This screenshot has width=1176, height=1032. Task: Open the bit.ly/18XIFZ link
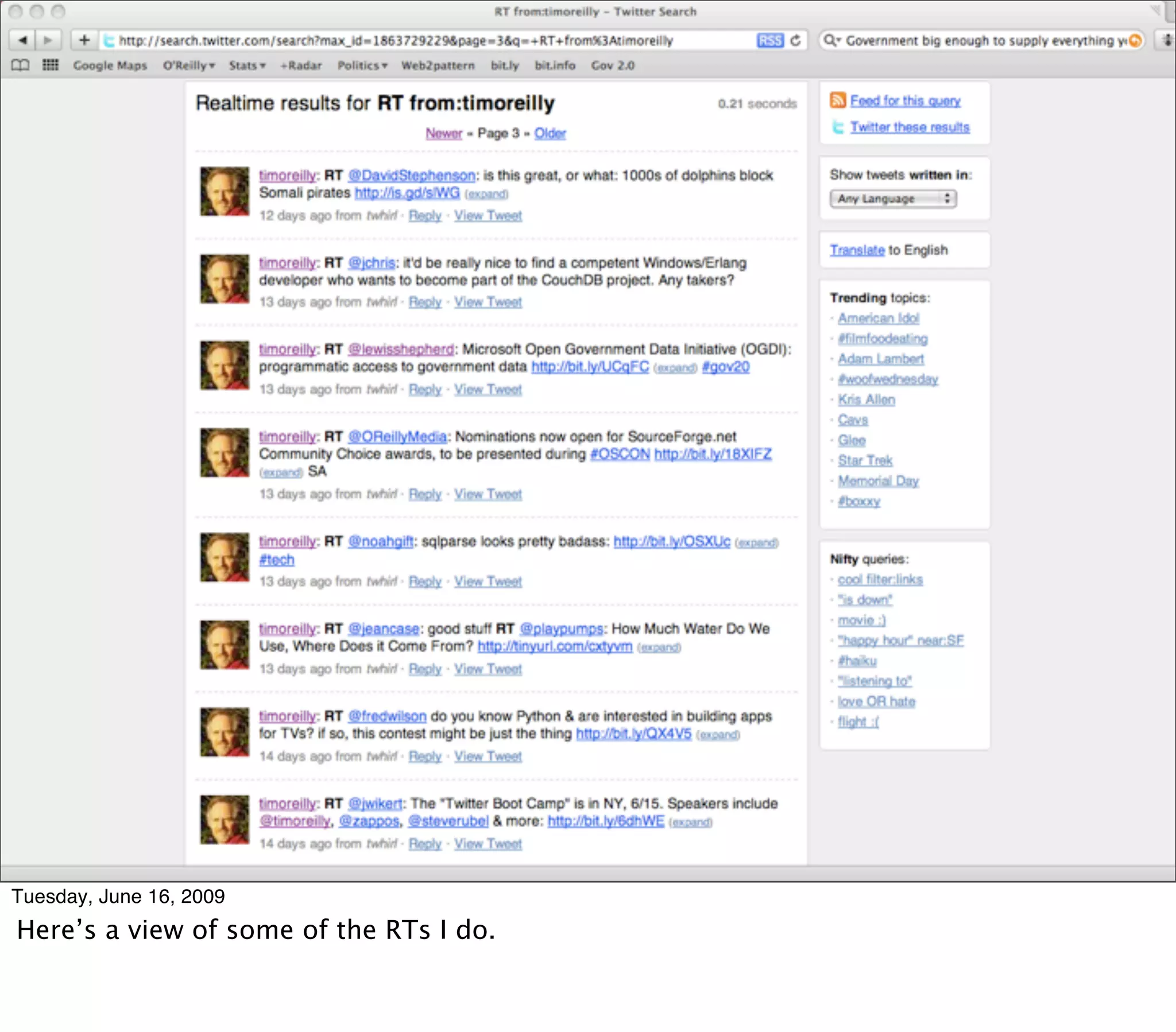(713, 454)
